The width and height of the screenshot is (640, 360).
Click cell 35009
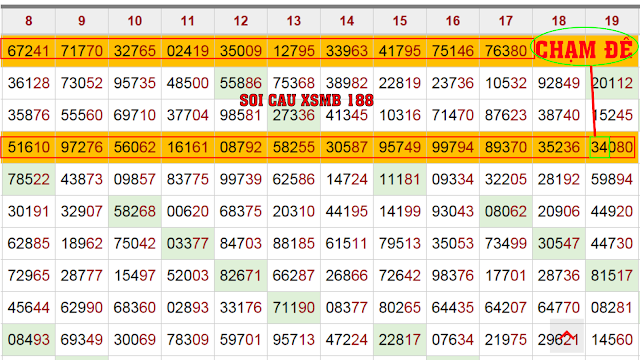coord(241,51)
